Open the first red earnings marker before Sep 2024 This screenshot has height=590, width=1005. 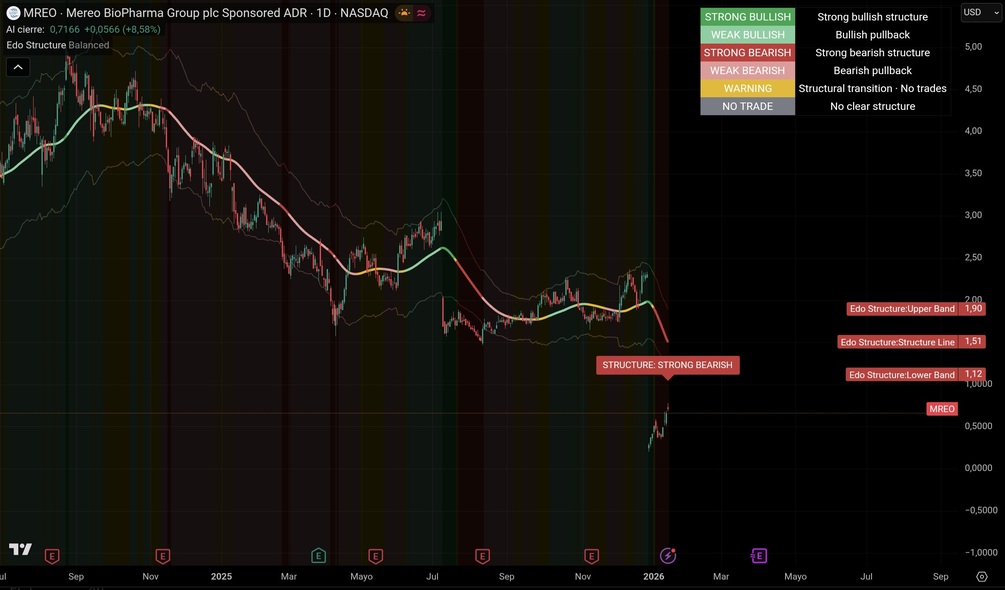tap(52, 555)
